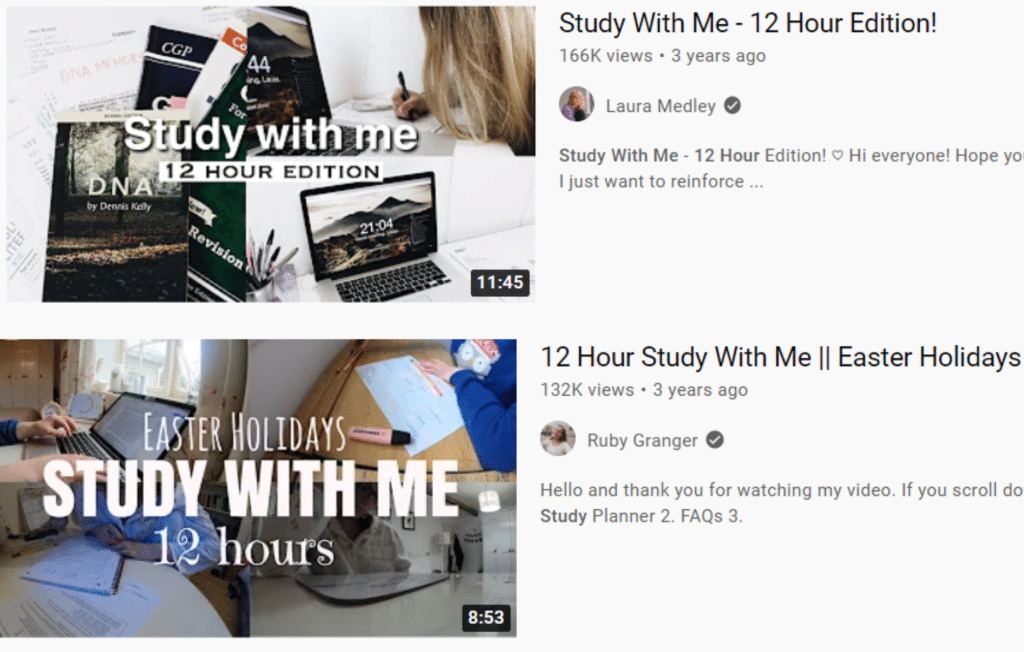Click '132K views' metadata text
This screenshot has height=652, width=1024.
(x=587, y=390)
